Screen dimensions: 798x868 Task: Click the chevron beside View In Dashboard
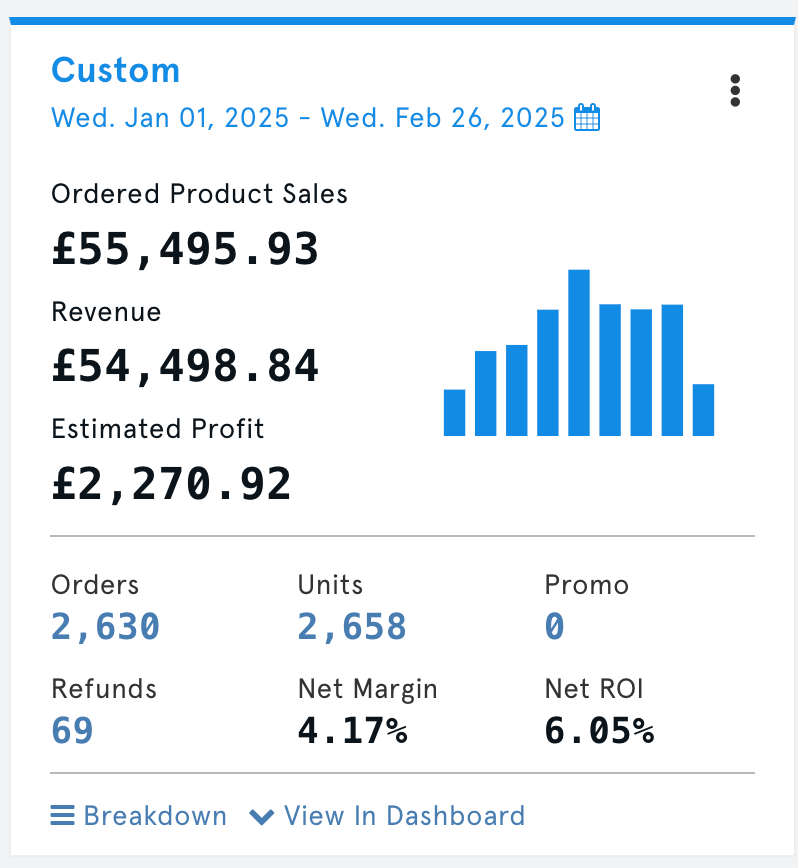tap(262, 816)
